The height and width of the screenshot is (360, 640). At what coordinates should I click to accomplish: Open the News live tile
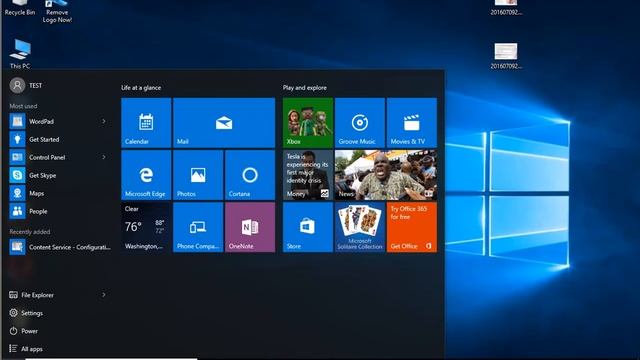386,175
